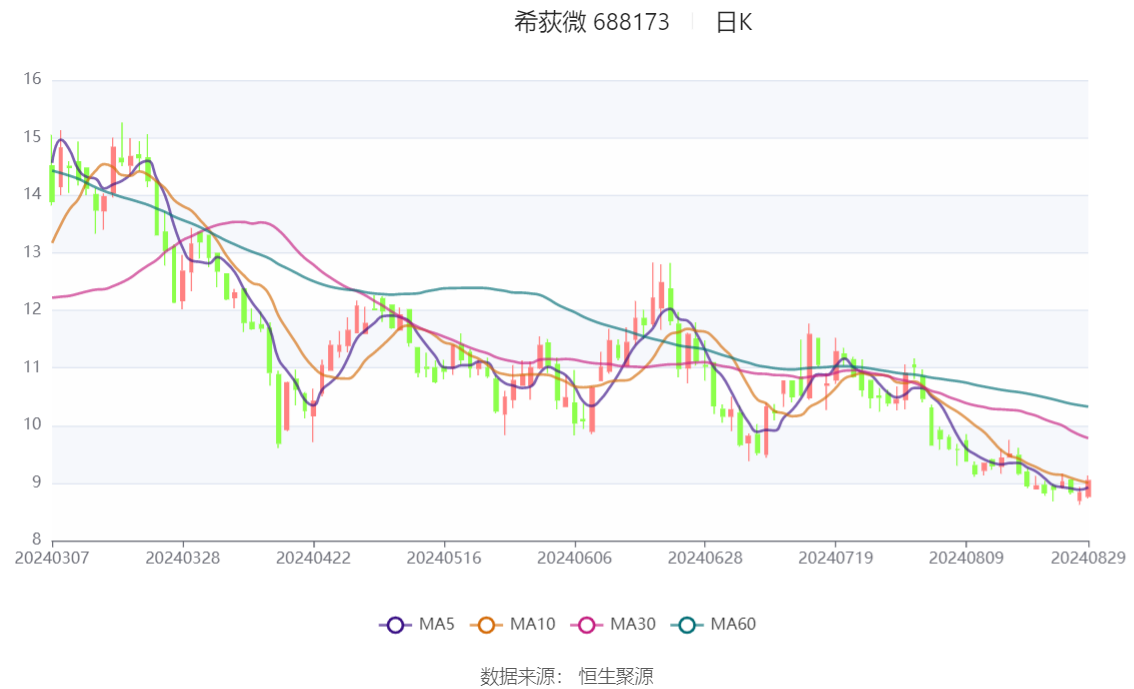Hide the MA5 series via its label
The image size is (1134, 689).
(x=437, y=624)
